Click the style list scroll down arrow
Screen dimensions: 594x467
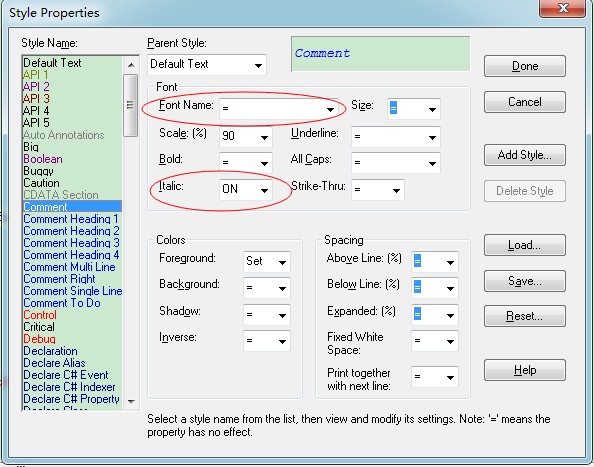click(x=131, y=401)
